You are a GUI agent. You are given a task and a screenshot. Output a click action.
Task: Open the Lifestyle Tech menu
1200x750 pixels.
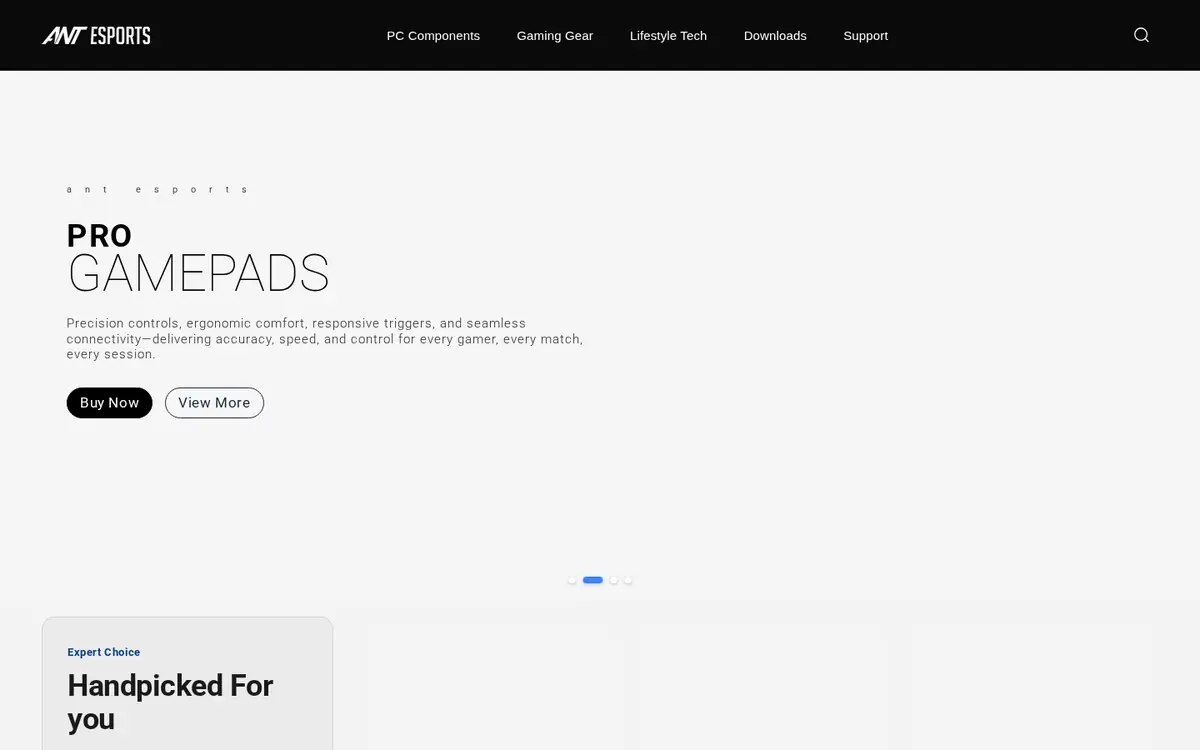point(668,35)
